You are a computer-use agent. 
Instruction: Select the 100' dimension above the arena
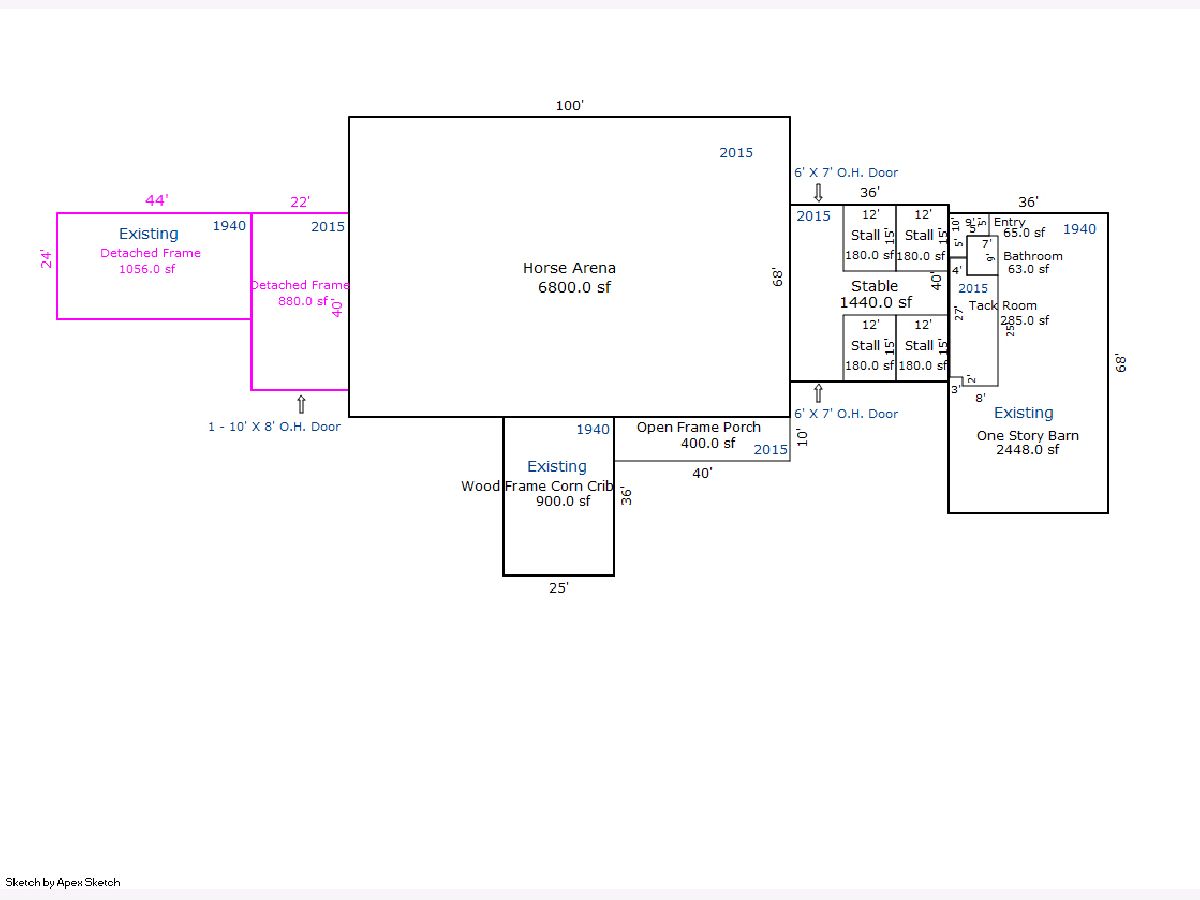(x=569, y=105)
